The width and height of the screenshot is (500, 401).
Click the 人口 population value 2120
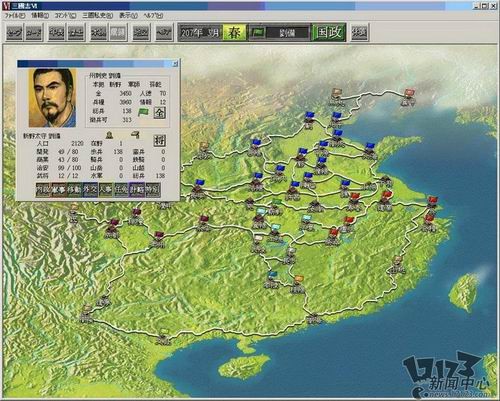pos(77,144)
